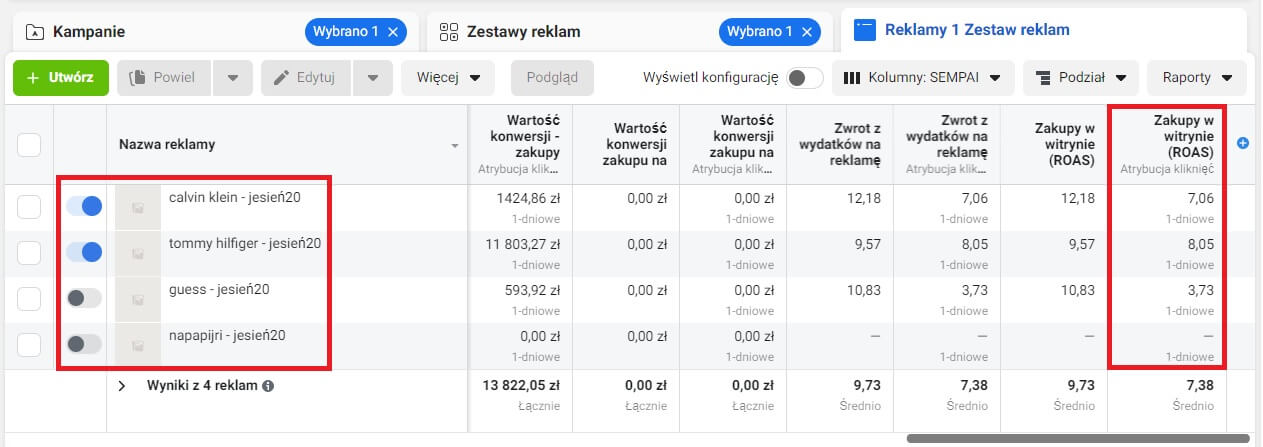Open the dropdown arrow next to Edytuj
This screenshot has height=447, width=1263.
click(373, 77)
